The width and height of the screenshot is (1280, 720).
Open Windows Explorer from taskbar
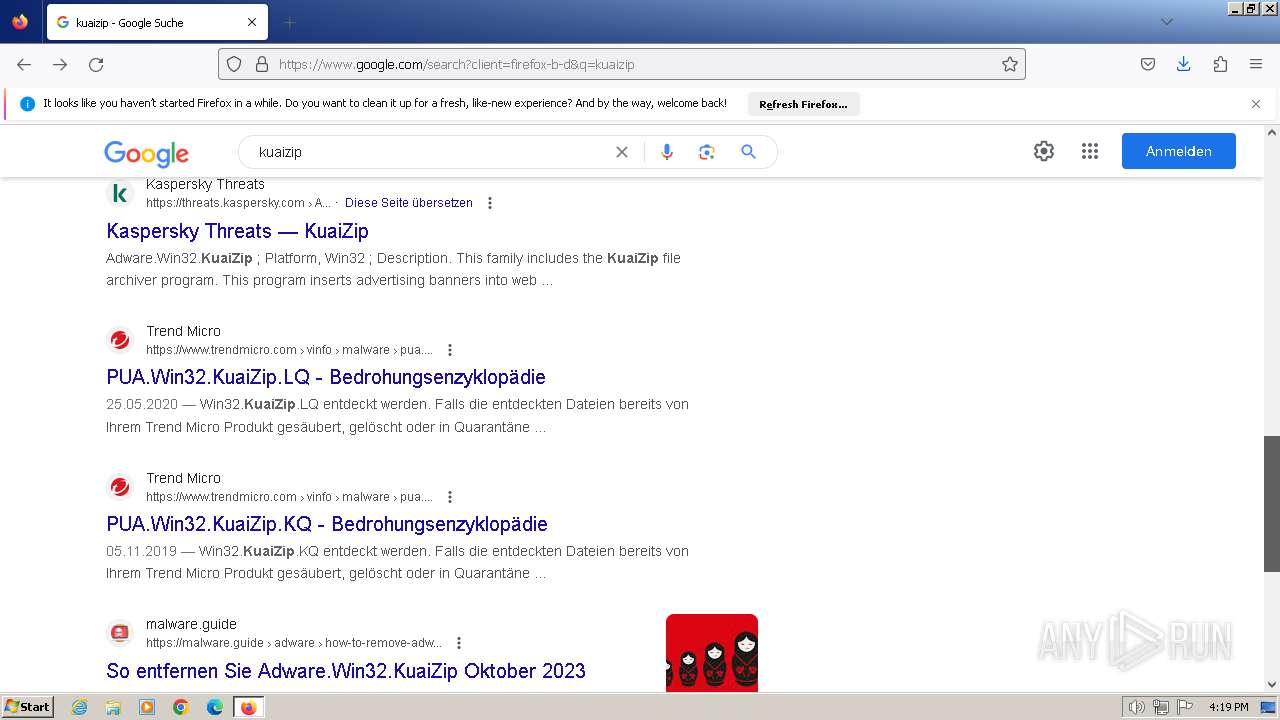pos(113,707)
